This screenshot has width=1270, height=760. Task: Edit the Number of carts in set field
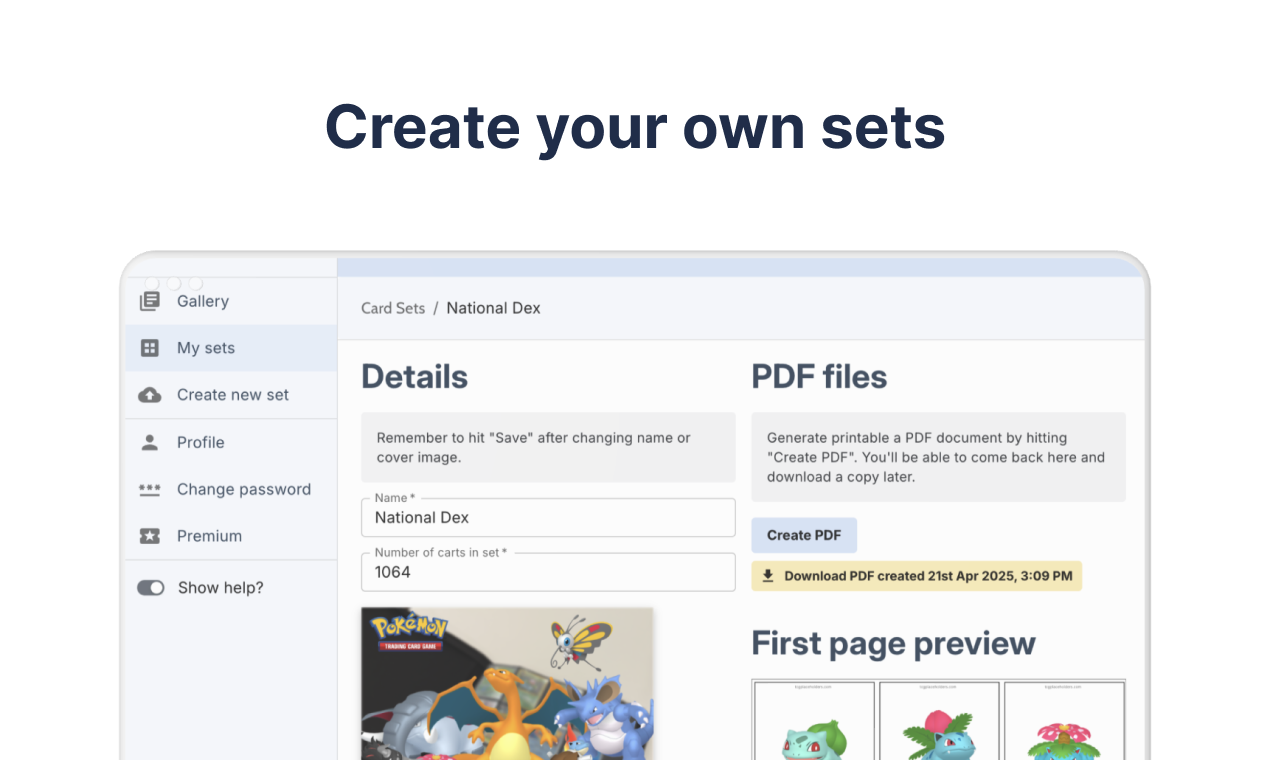(x=548, y=572)
